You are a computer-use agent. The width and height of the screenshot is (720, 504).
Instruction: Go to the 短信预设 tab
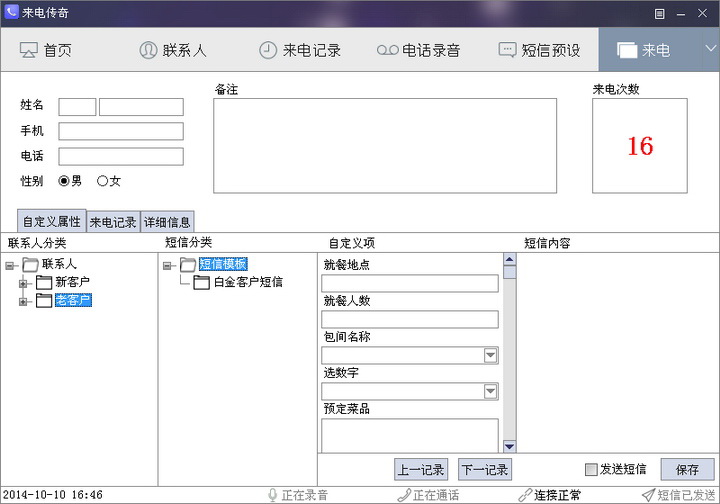(540, 50)
